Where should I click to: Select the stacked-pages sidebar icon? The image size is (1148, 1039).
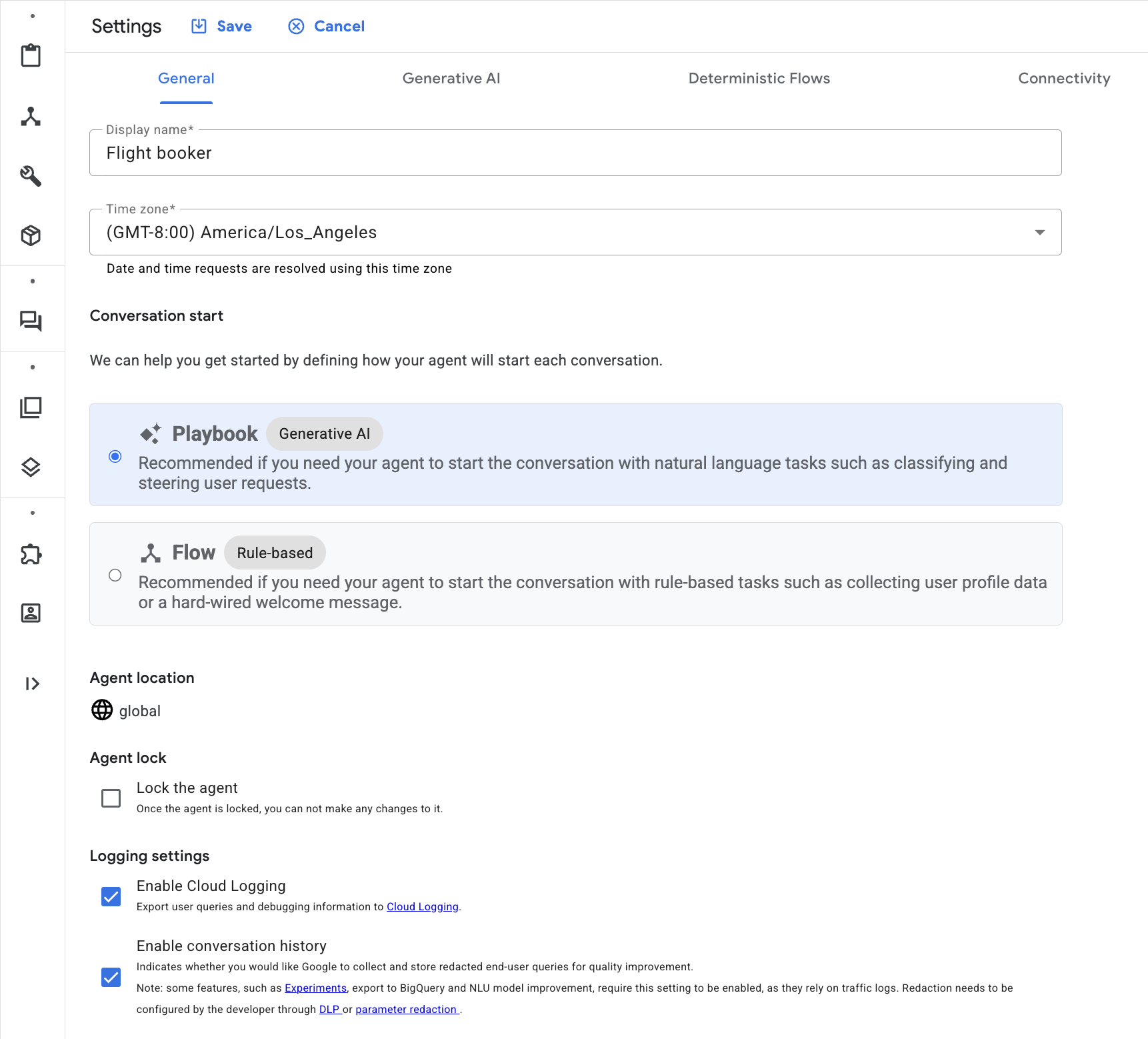(31, 407)
